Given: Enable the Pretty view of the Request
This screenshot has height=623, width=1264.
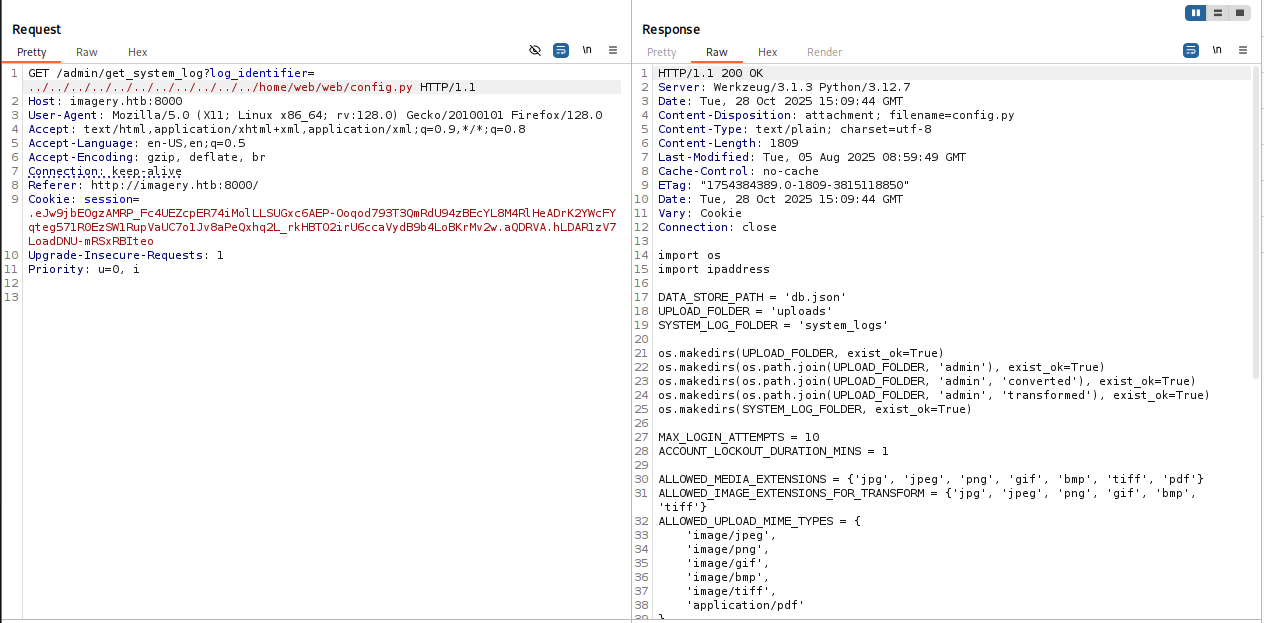Looking at the screenshot, I should tap(31, 52).
